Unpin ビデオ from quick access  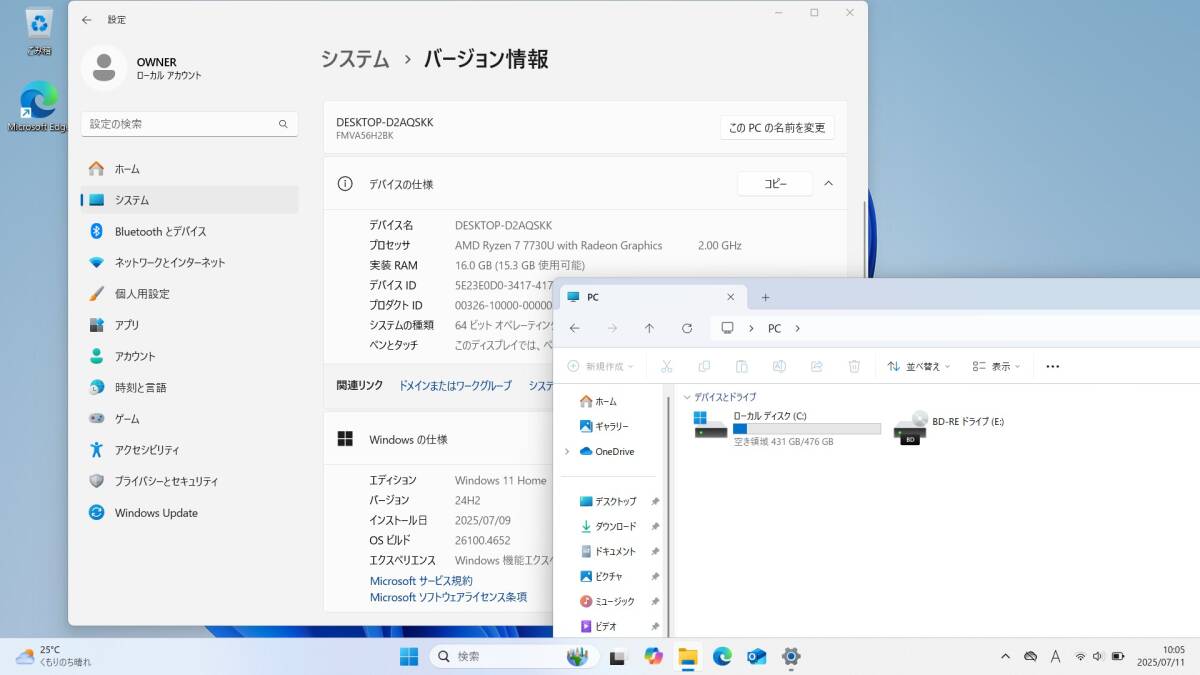coord(655,626)
